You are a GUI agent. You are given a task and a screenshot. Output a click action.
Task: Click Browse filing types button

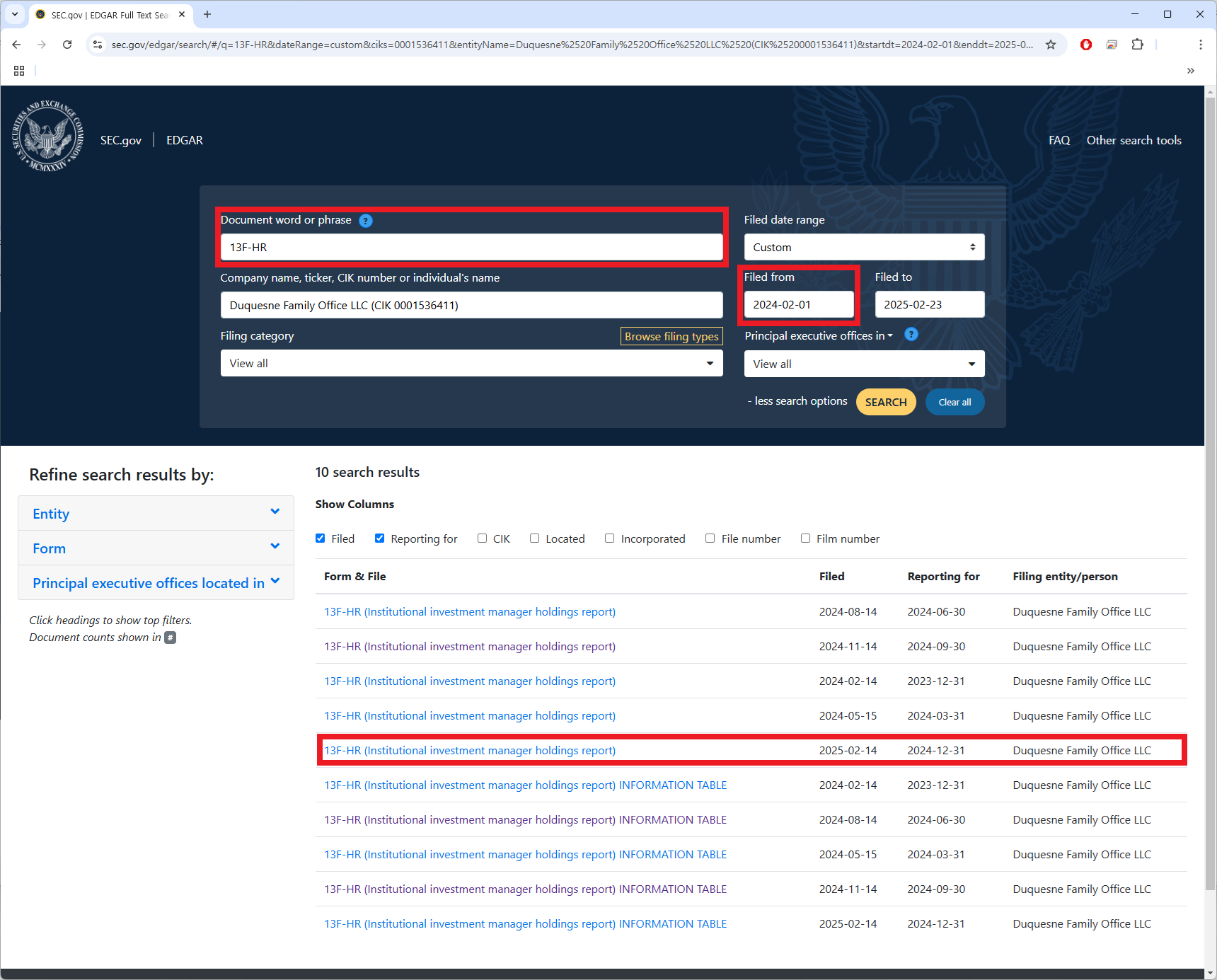point(671,336)
